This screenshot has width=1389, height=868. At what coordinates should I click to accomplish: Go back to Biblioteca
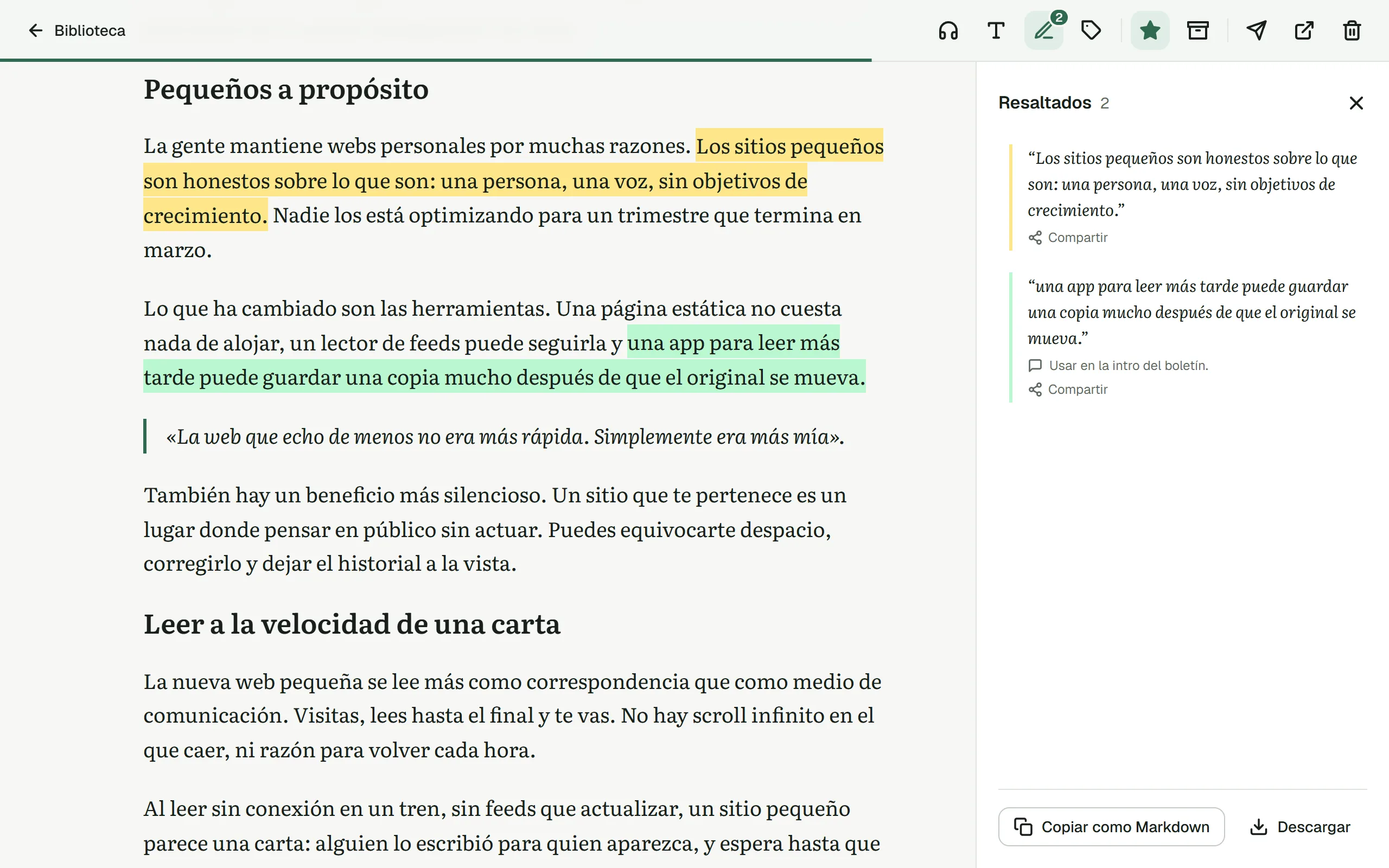coord(77,30)
